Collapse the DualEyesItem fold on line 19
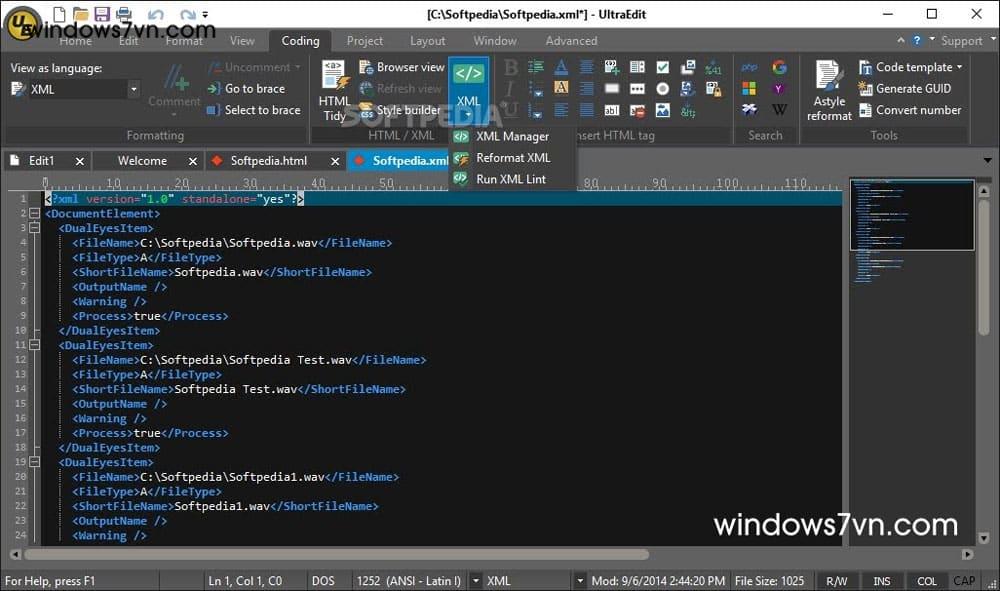The width and height of the screenshot is (1000, 591). 34,462
